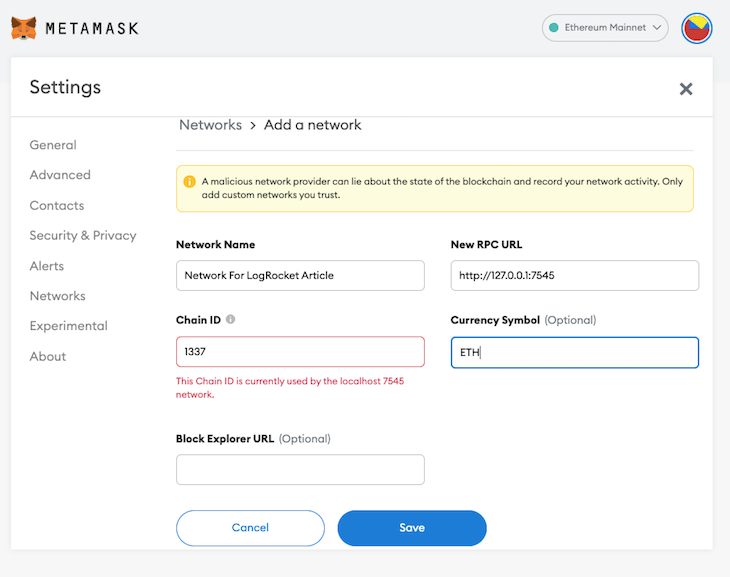The height and width of the screenshot is (577, 730).
Task: Open Alerts settings section
Action: (x=47, y=266)
